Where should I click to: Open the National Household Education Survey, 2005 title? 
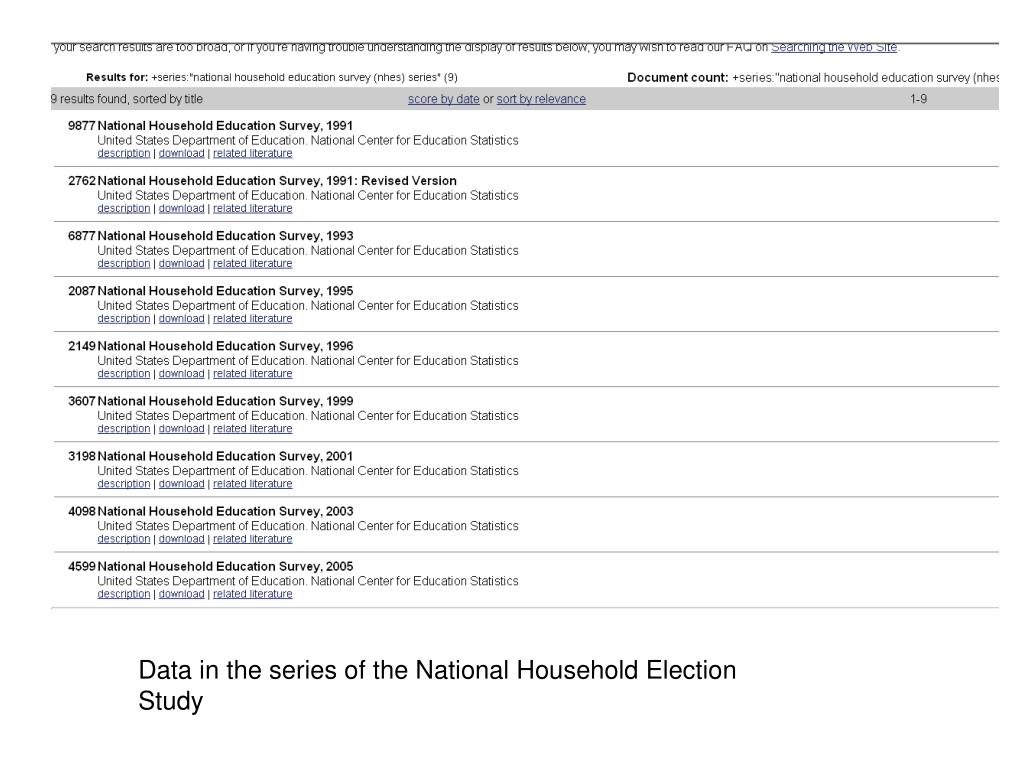point(225,566)
